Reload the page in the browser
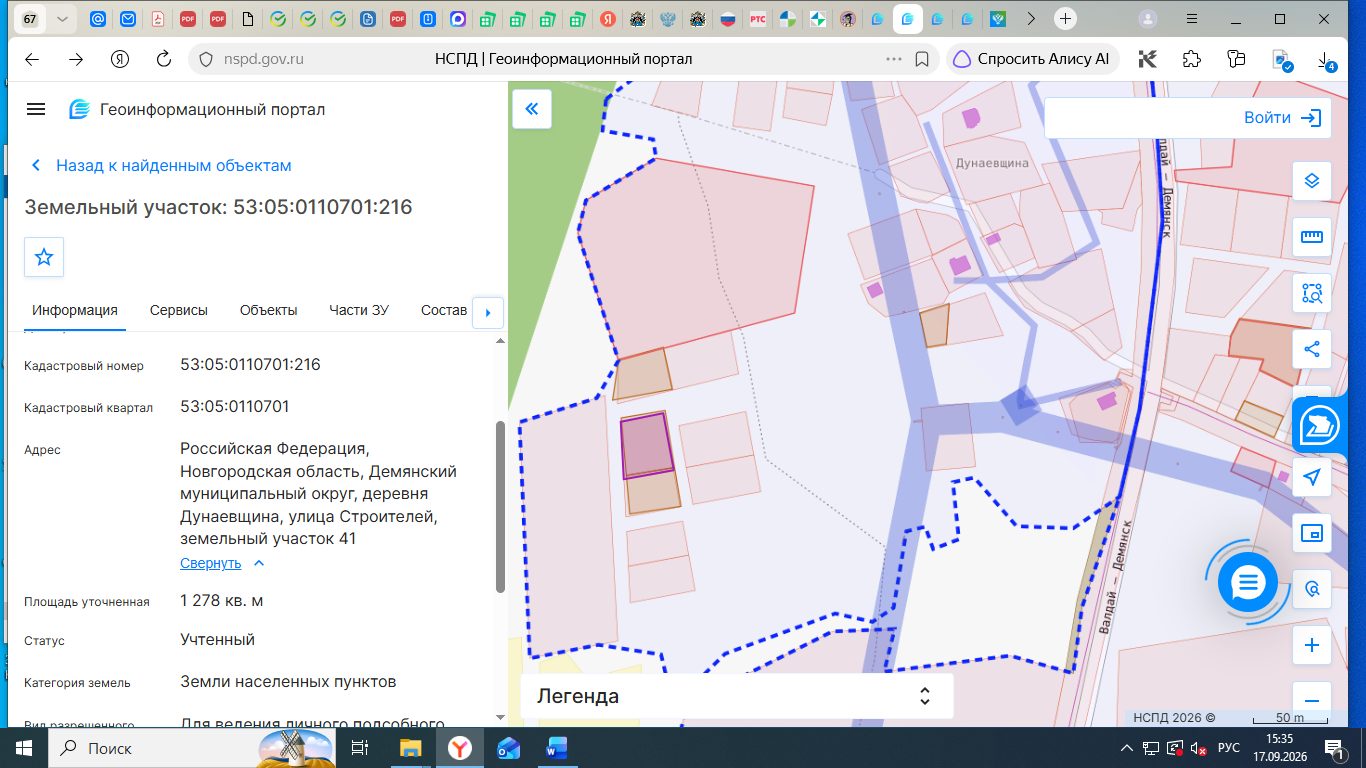Image resolution: width=1366 pixels, height=768 pixels. pyautogui.click(x=164, y=59)
